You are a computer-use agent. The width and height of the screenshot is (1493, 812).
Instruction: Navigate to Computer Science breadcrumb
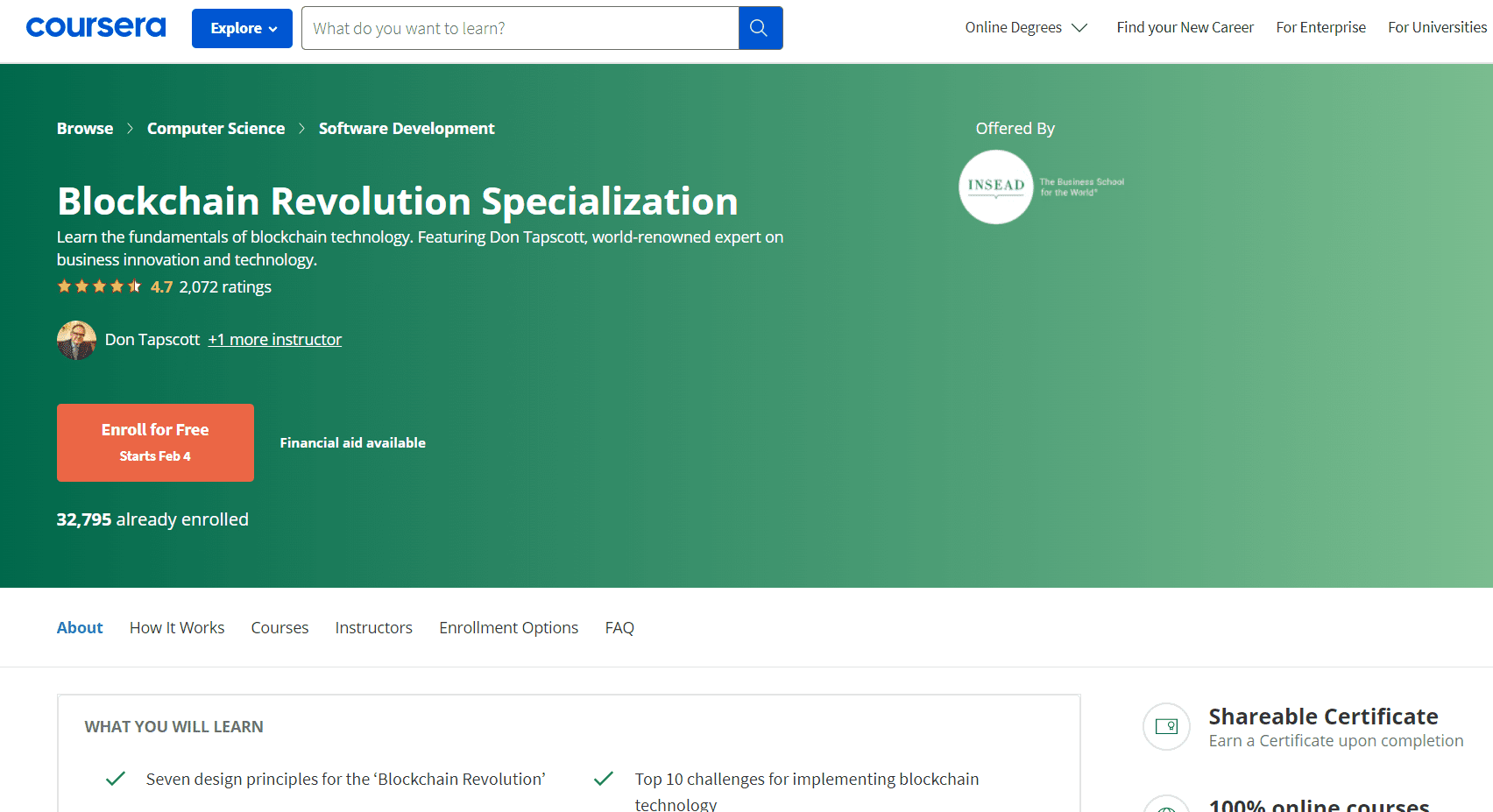coord(216,129)
